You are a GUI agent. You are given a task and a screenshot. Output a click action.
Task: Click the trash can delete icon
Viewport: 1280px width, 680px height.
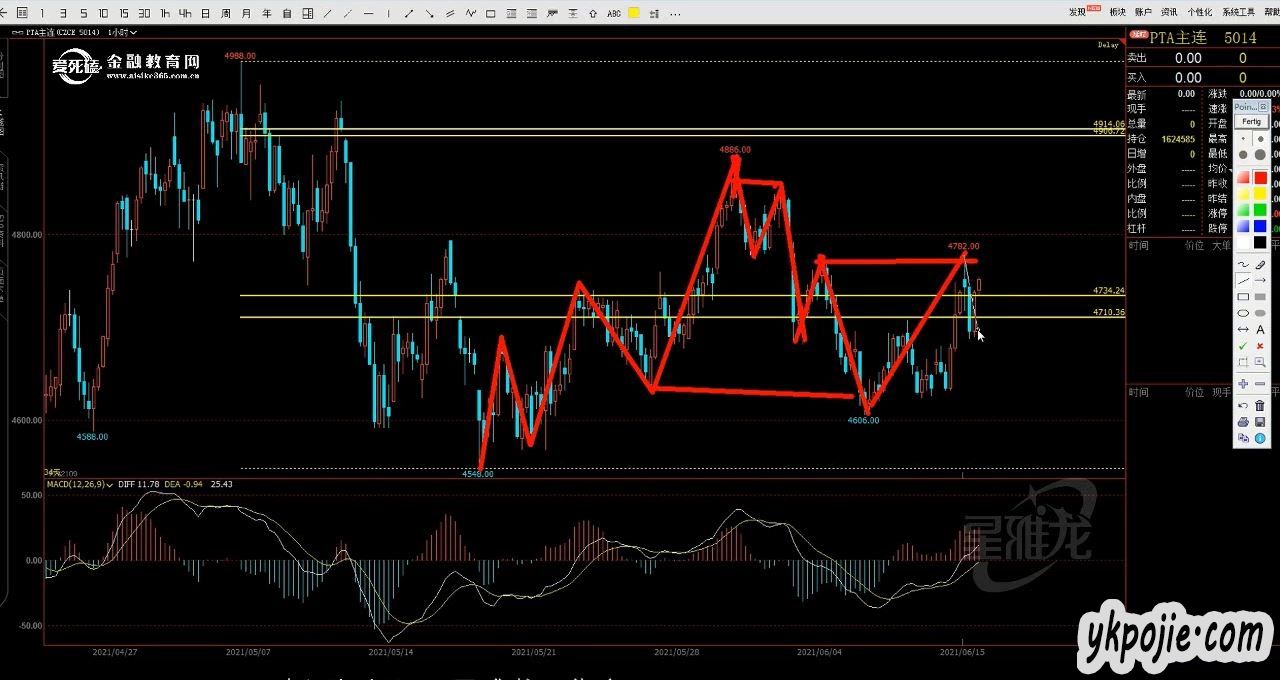pyautogui.click(x=1260, y=405)
